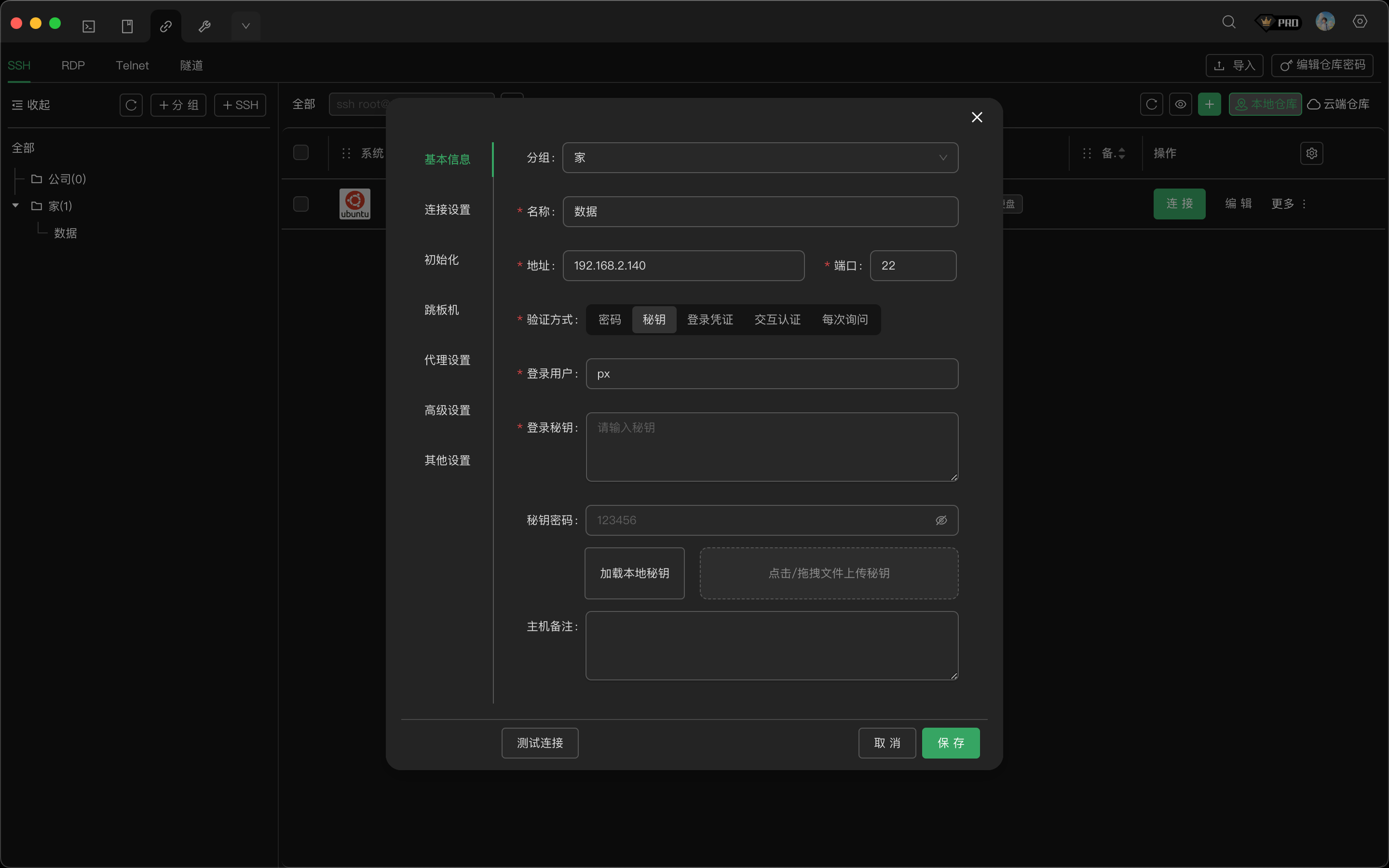This screenshot has height=868, width=1389.
Task: Select 密码 authentication method
Action: 610,320
